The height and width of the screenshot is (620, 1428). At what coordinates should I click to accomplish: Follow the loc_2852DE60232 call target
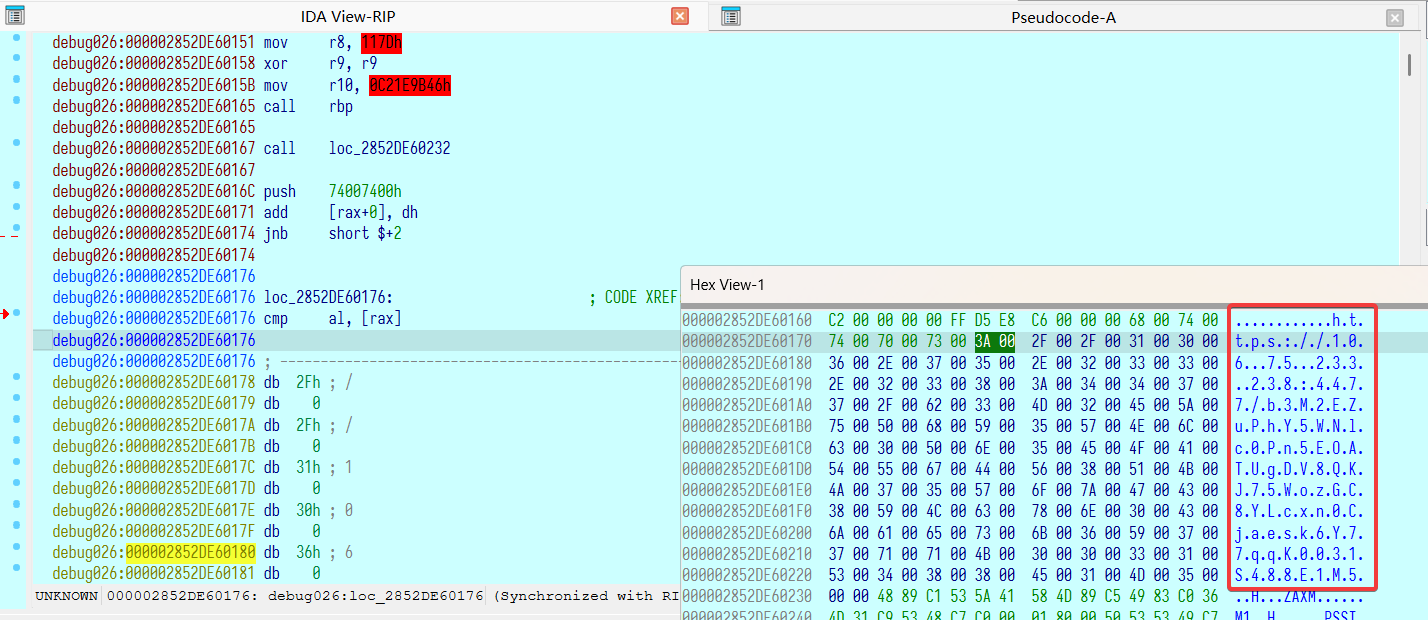click(389, 148)
